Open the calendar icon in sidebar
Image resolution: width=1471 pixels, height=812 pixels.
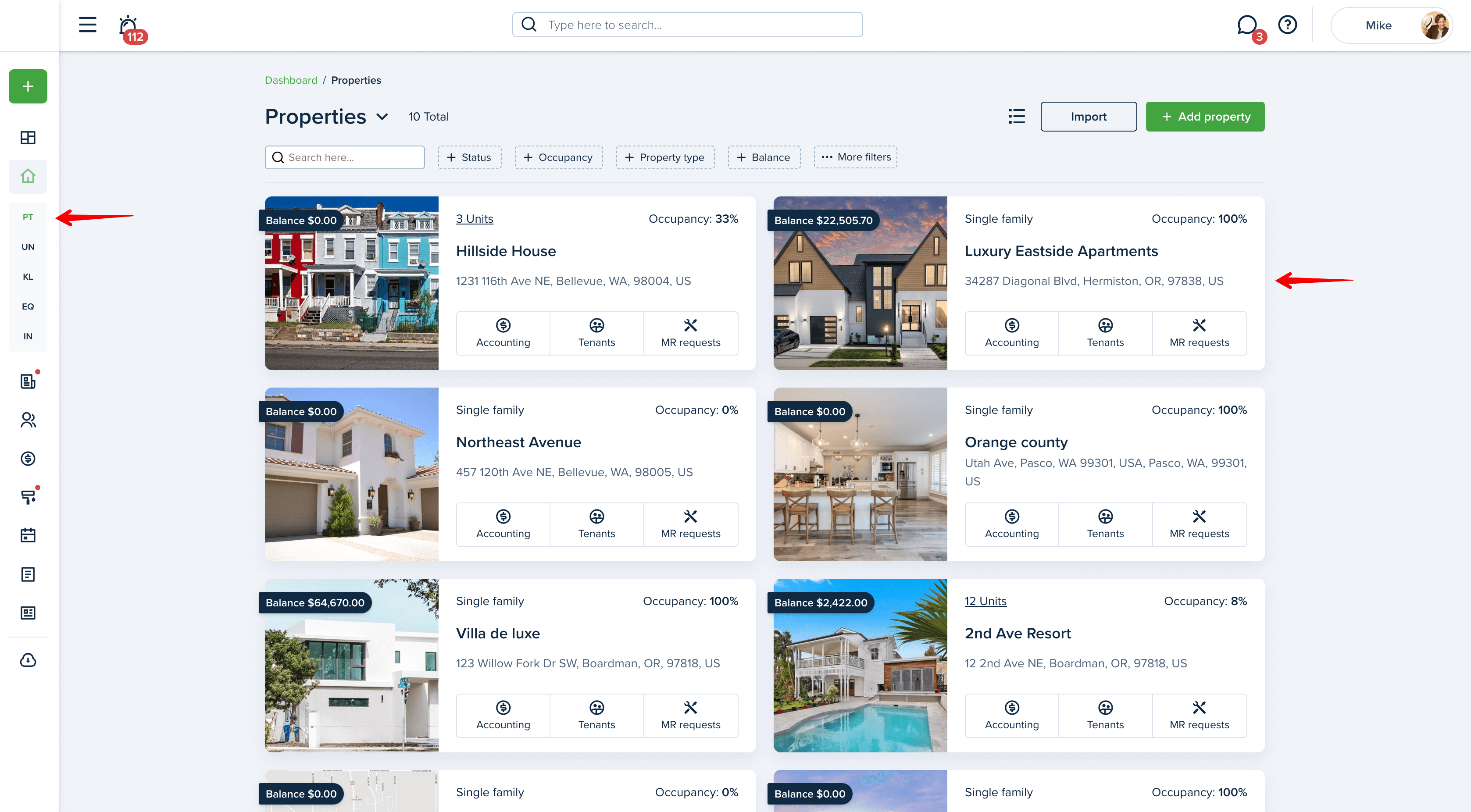[28, 535]
